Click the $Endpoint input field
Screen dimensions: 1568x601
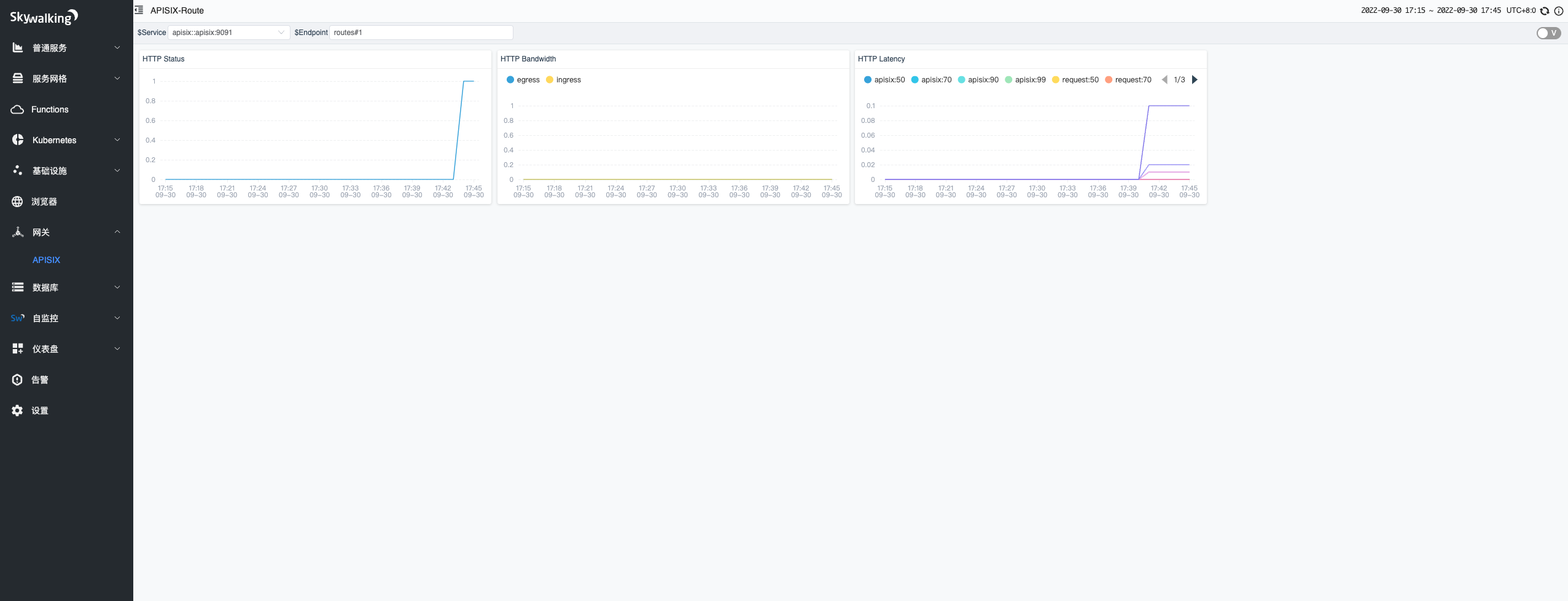click(x=421, y=32)
